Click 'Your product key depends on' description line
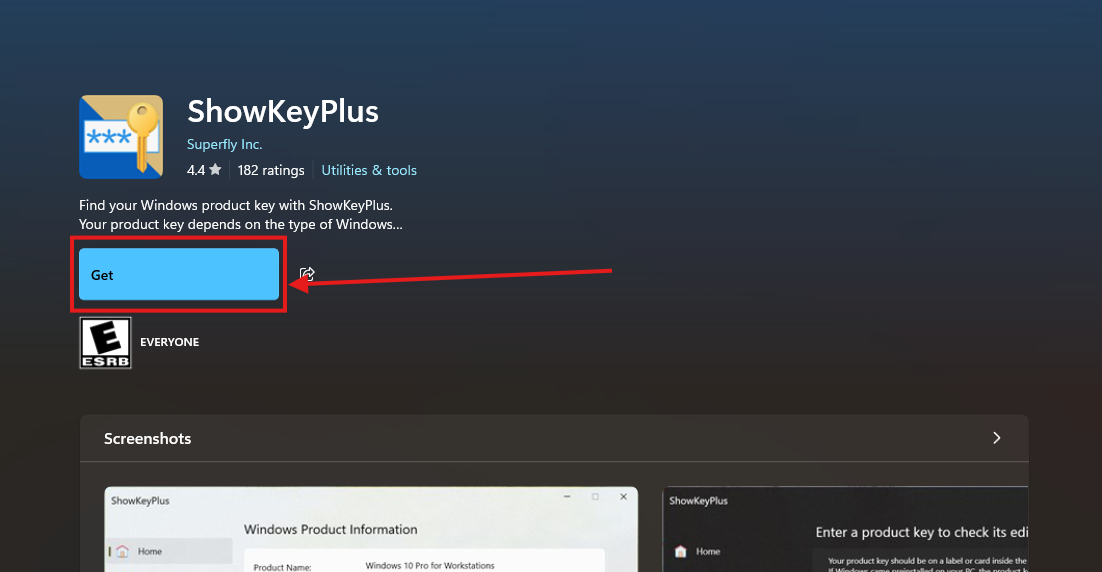Screen dimensions: 1102x572 pyautogui.click(x=240, y=225)
